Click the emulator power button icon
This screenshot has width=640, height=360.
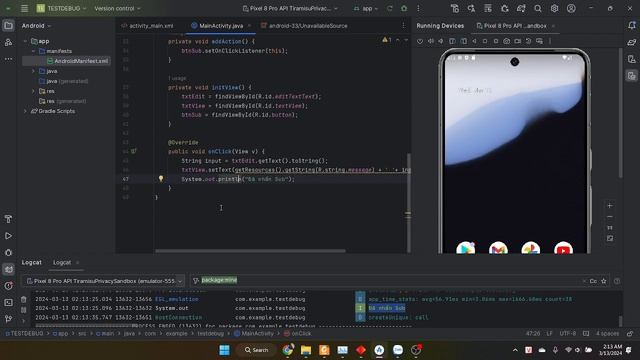[420, 41]
